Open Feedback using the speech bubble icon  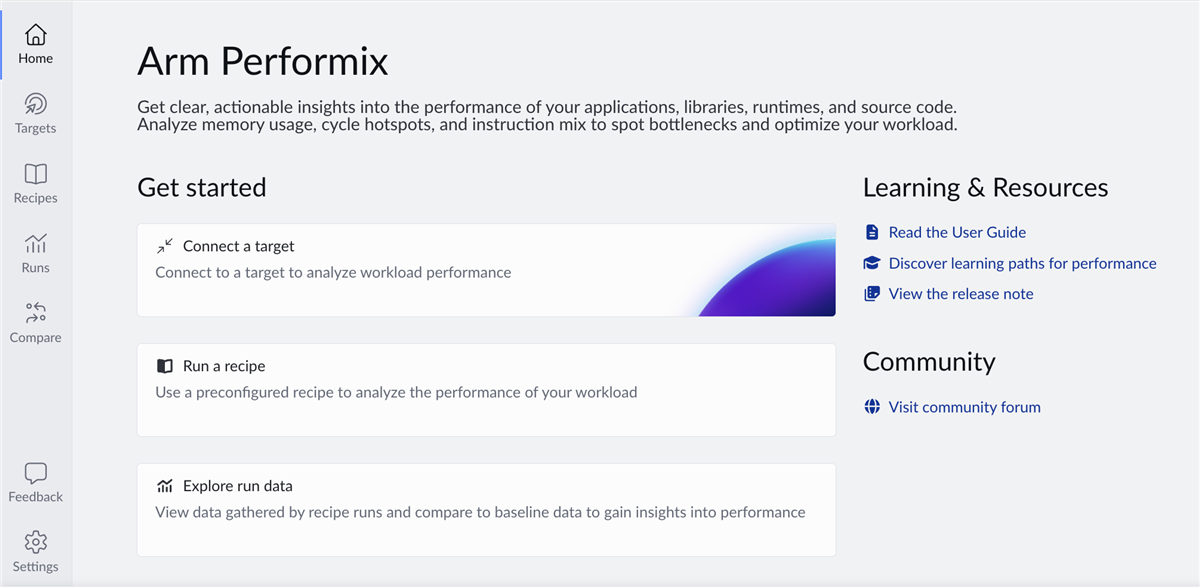pos(35,473)
